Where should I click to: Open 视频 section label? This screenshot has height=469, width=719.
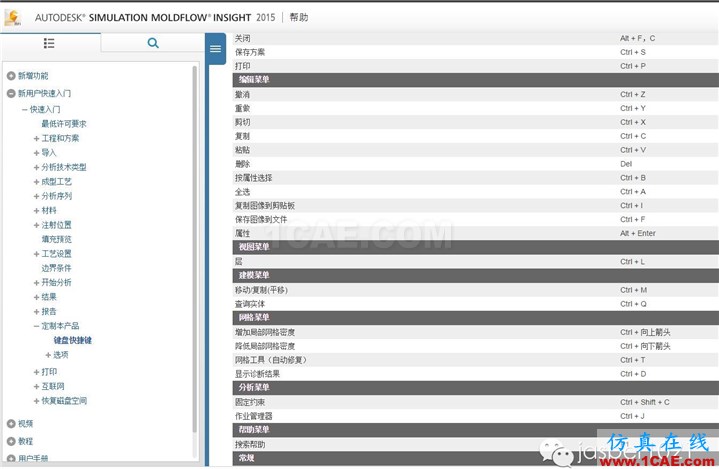click(x=25, y=424)
